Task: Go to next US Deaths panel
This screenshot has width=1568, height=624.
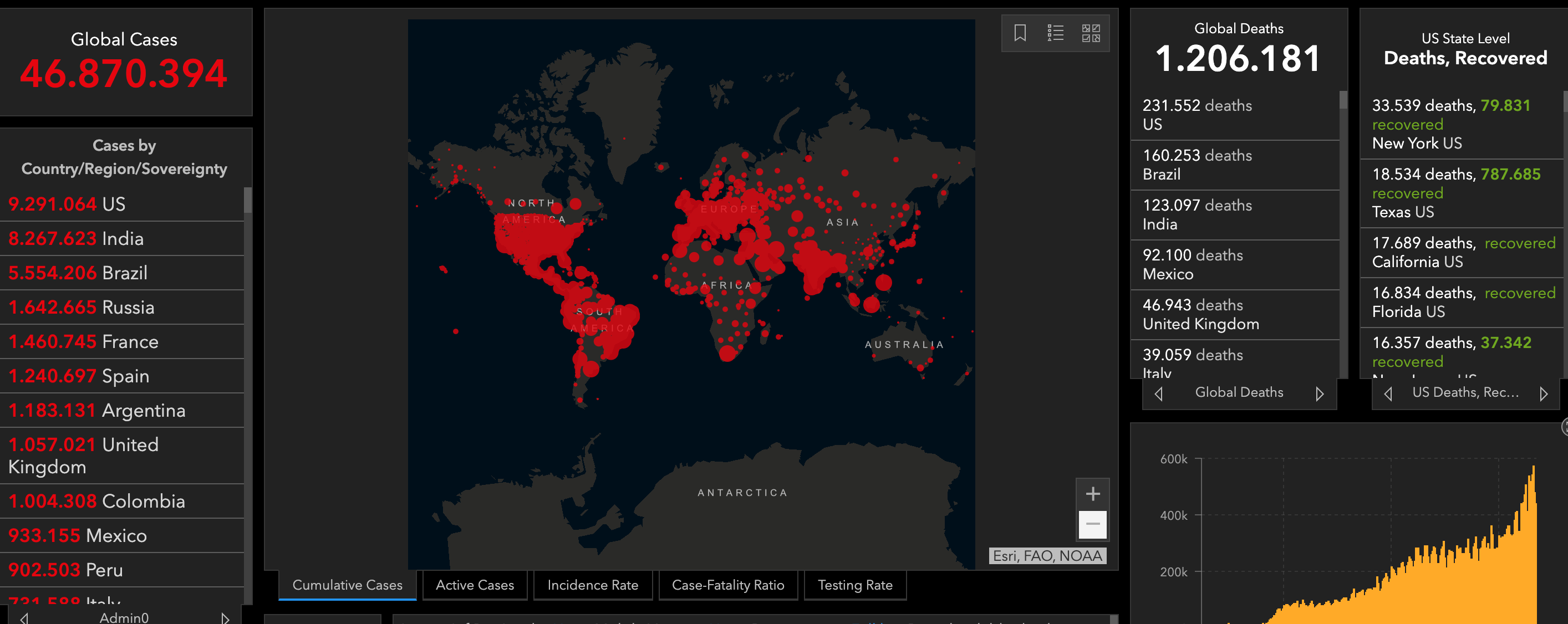Action: [1544, 393]
